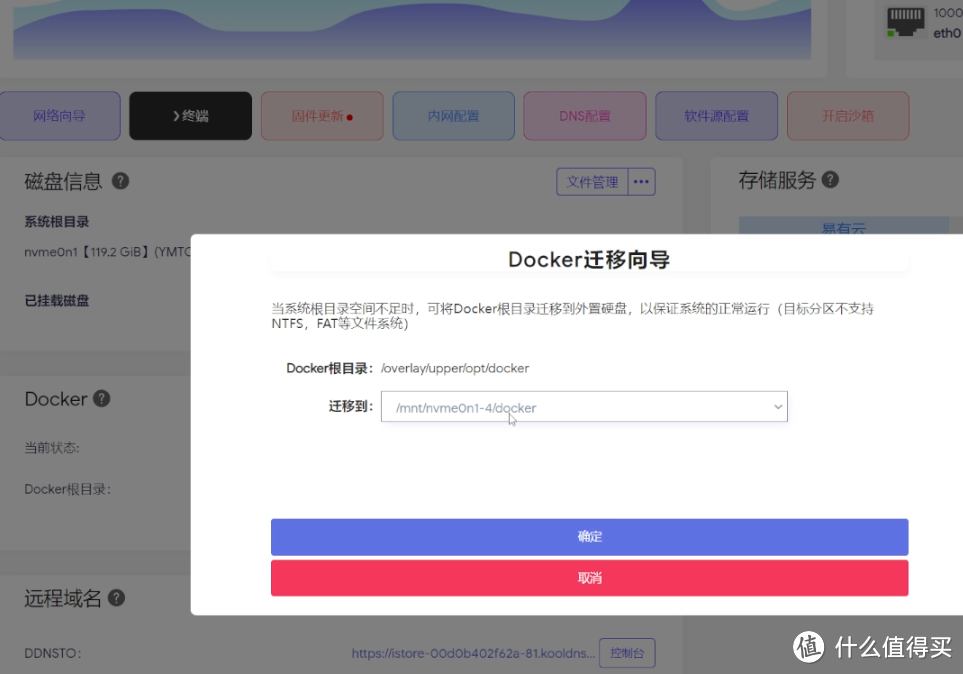Open the 磁盘信息 help question mark icon
Screen dimensions: 963x674
click(x=120, y=181)
